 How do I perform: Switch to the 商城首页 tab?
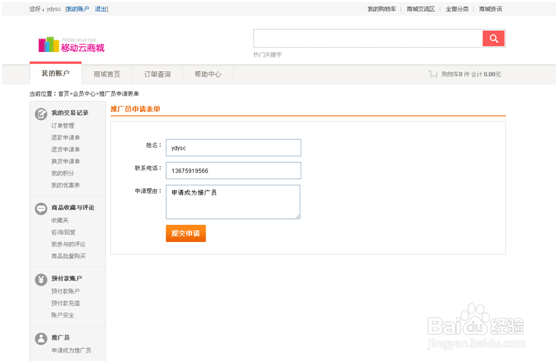107,74
